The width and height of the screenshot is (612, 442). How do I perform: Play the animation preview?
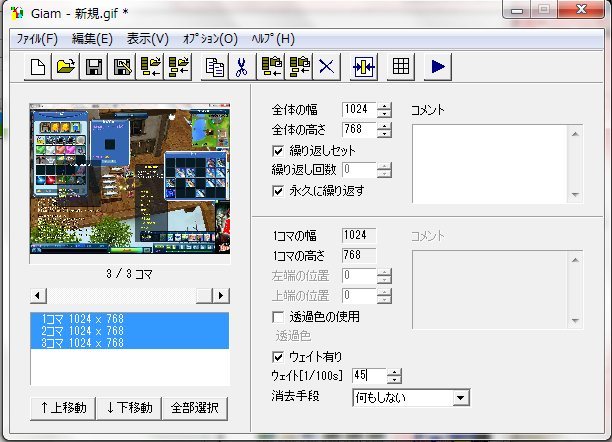pyautogui.click(x=438, y=67)
